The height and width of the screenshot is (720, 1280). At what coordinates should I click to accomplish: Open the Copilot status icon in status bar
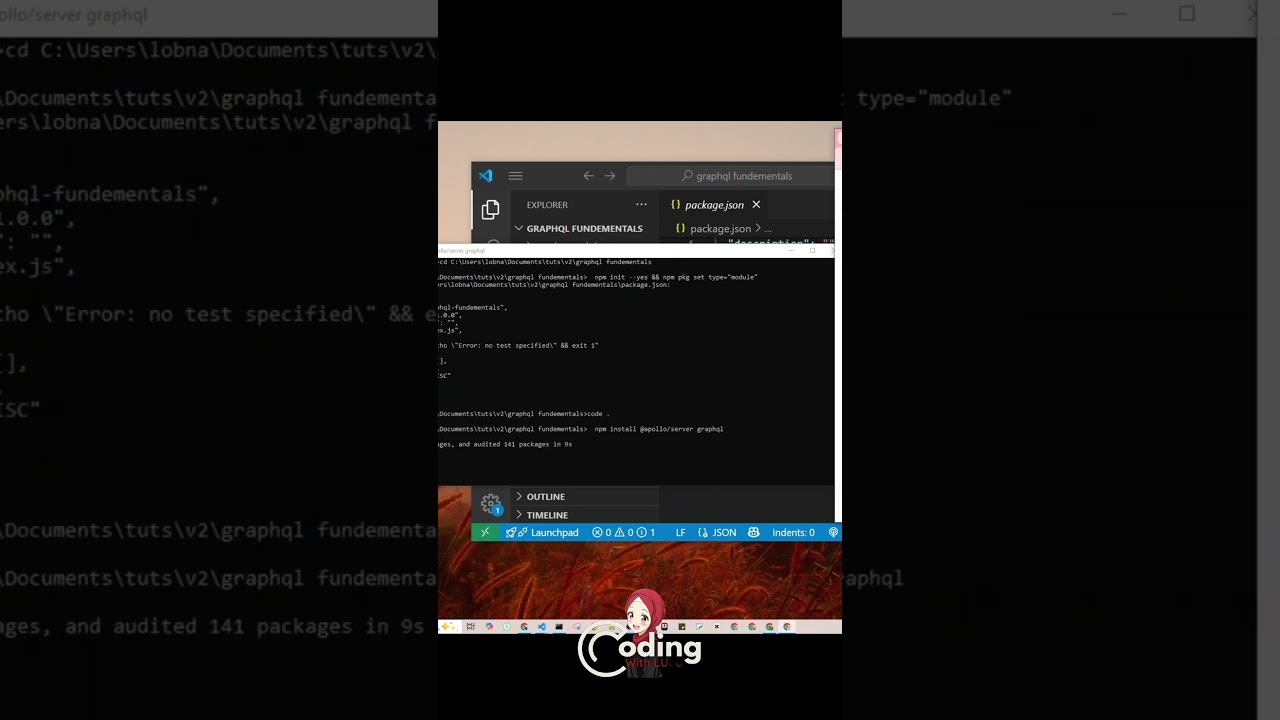click(753, 533)
